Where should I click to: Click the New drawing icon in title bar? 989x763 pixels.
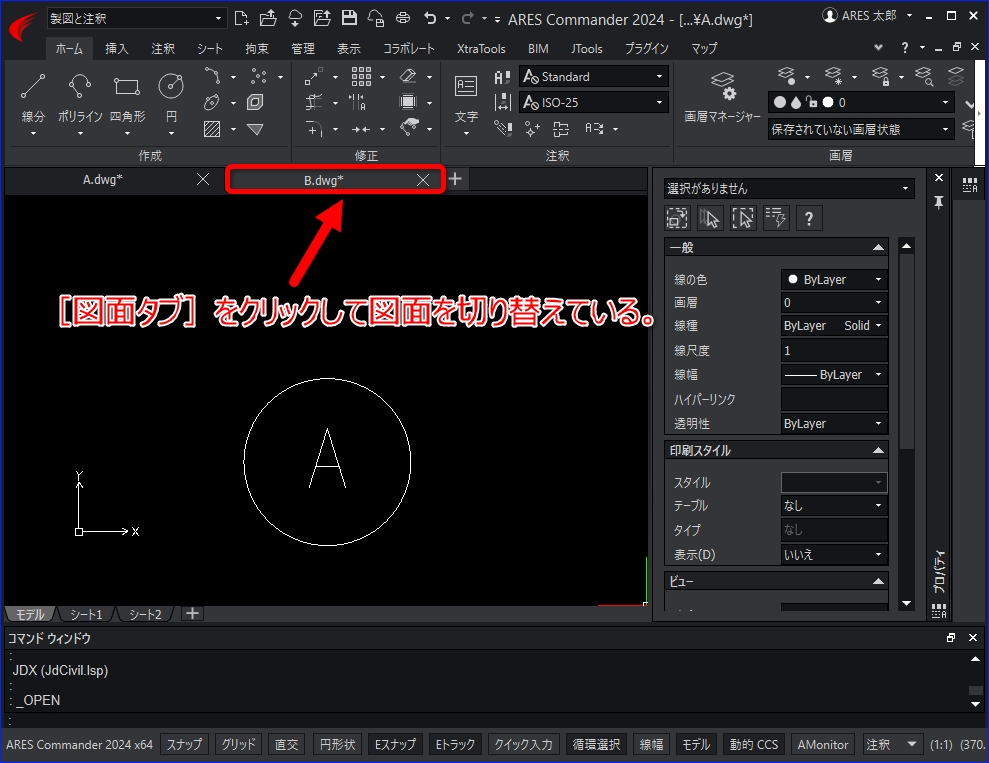241,18
